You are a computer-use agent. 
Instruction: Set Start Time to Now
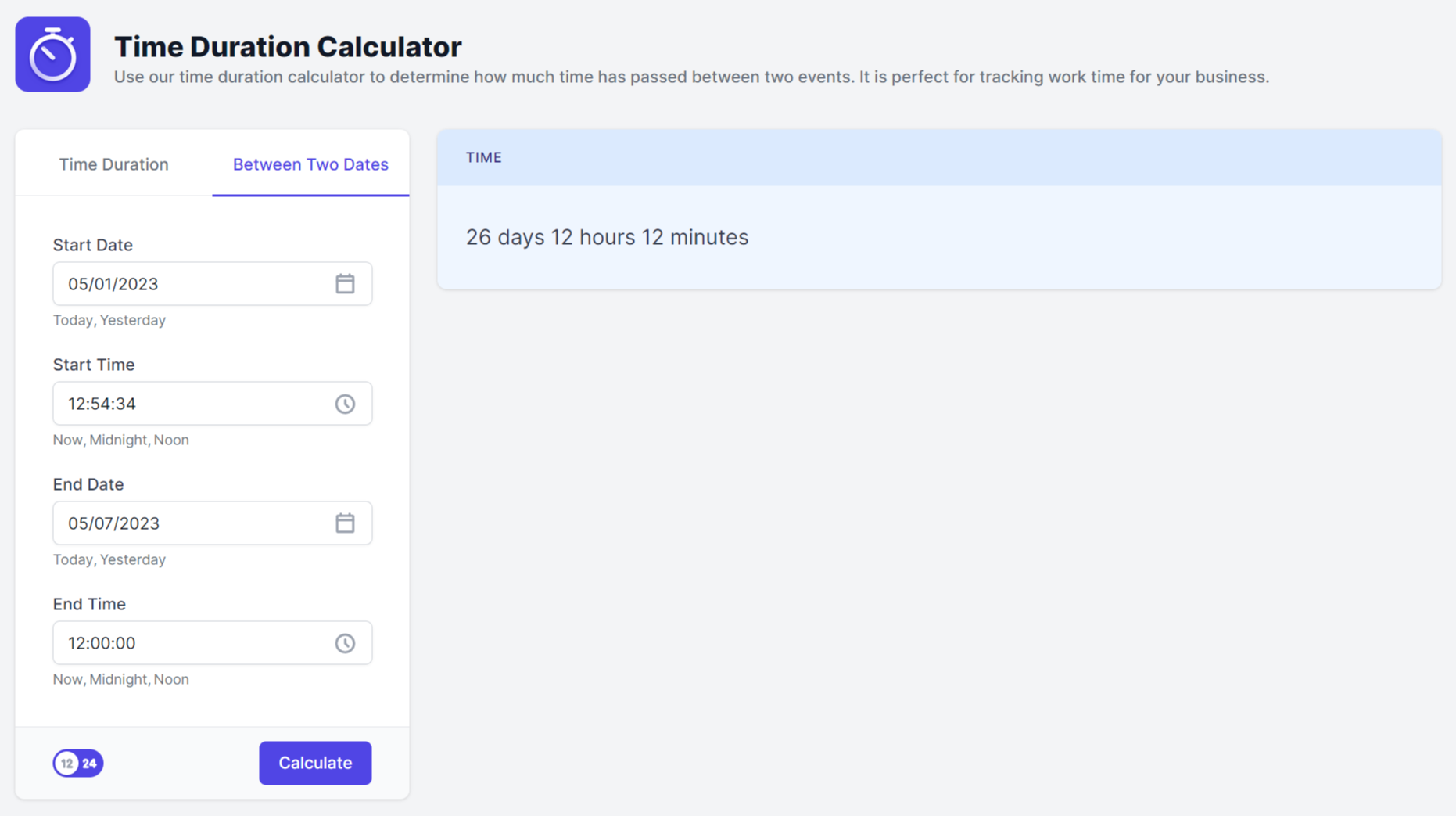click(x=67, y=440)
